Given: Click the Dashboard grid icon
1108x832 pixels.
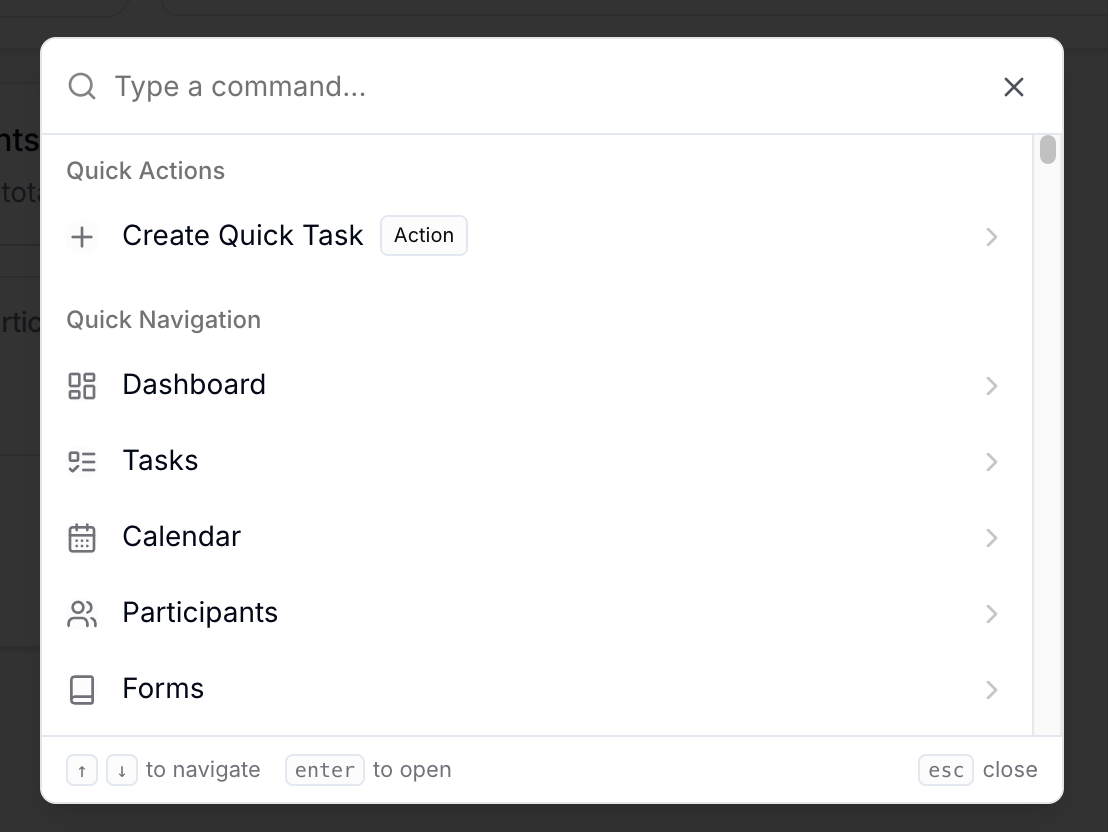Looking at the screenshot, I should tap(82, 386).
